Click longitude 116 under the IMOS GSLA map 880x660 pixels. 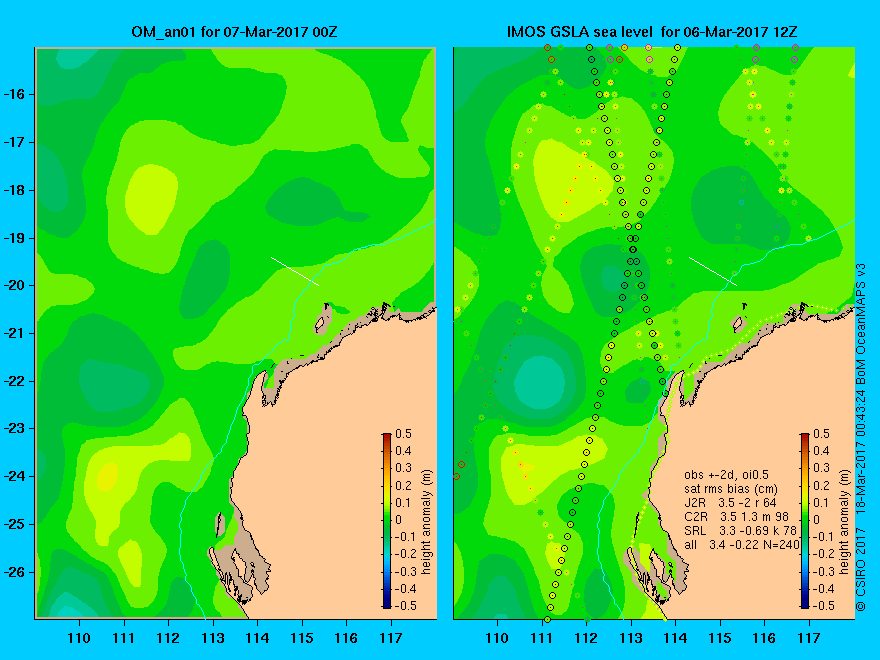[764, 638]
